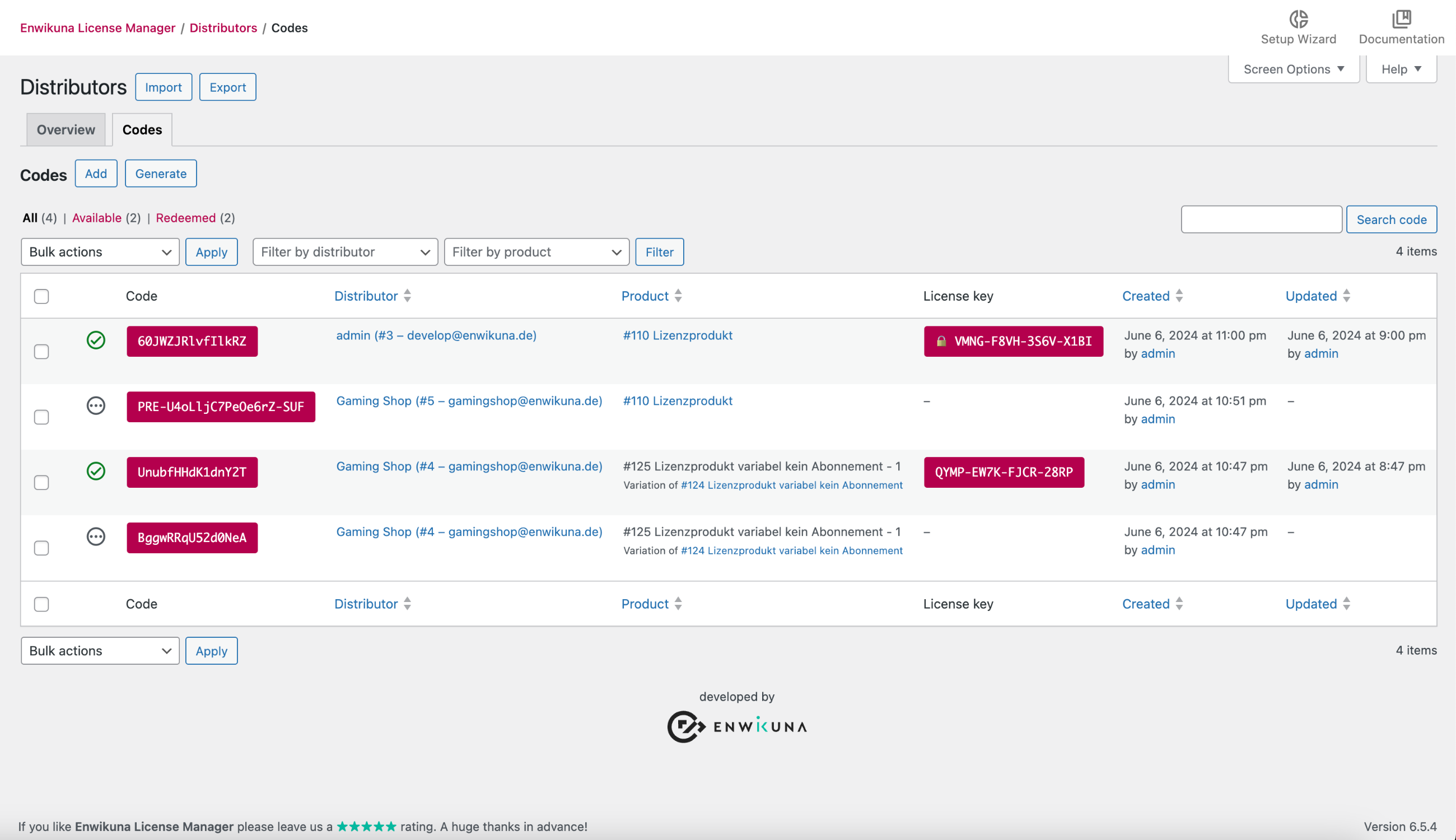Click the code badge BggwRRqU52d0NeA

[x=192, y=538]
